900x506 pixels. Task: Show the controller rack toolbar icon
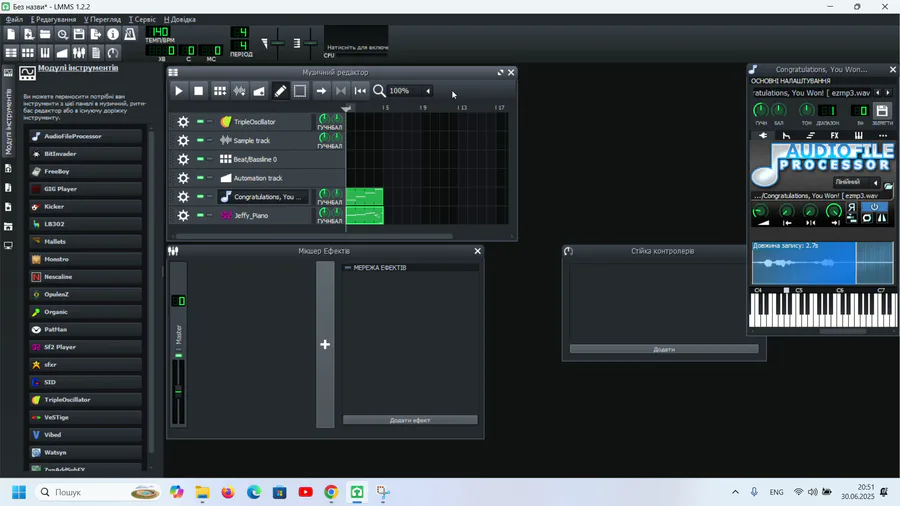pyautogui.click(x=113, y=53)
